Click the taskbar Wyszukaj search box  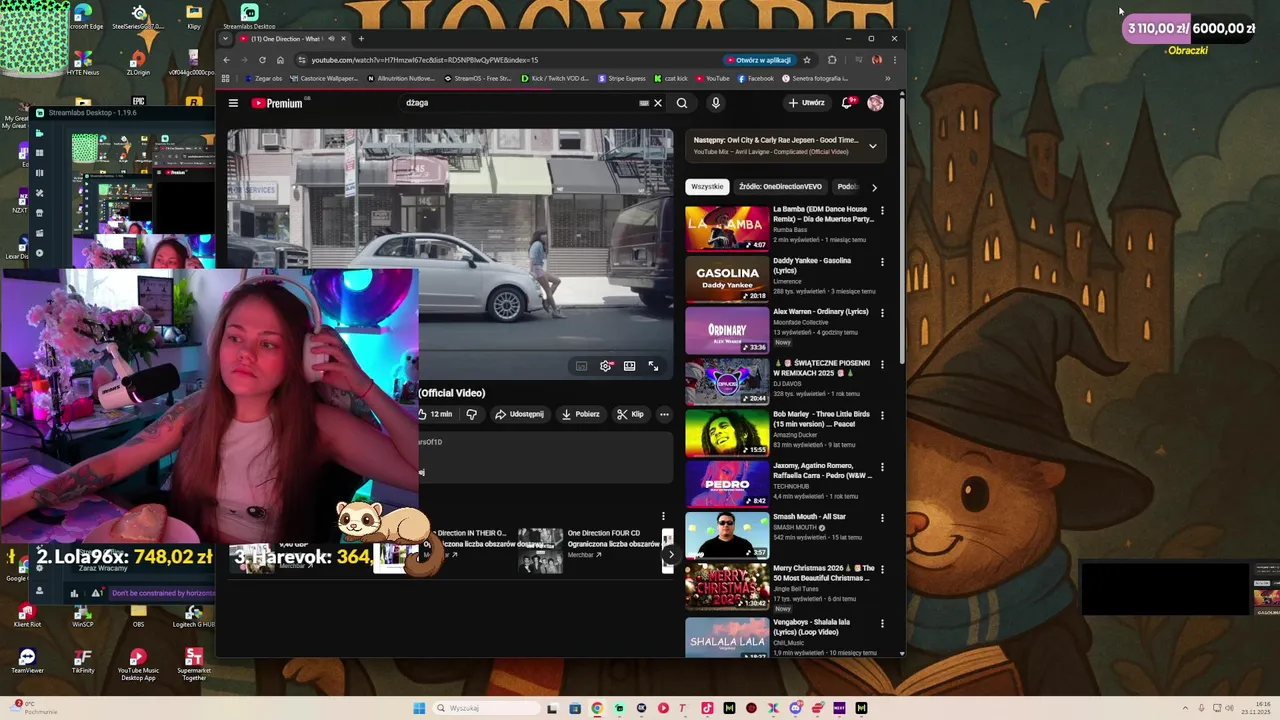(486, 708)
